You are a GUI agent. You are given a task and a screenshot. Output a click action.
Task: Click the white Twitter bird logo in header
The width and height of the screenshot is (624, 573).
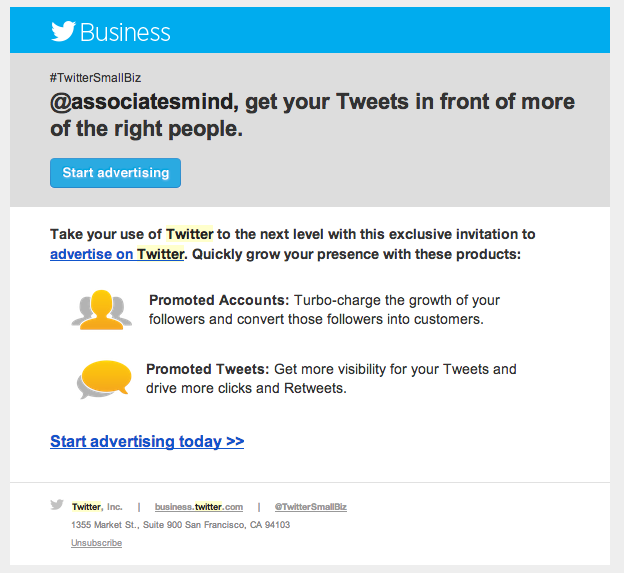pos(63,31)
